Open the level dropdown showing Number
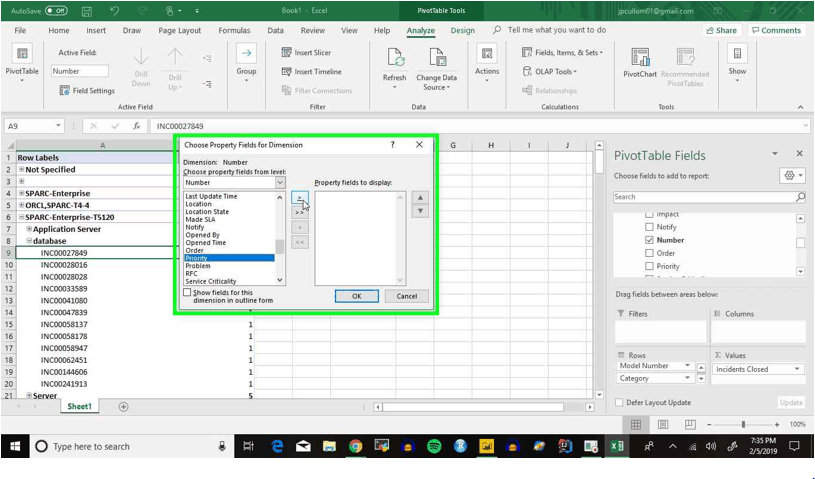The image size is (815, 479). click(280, 182)
